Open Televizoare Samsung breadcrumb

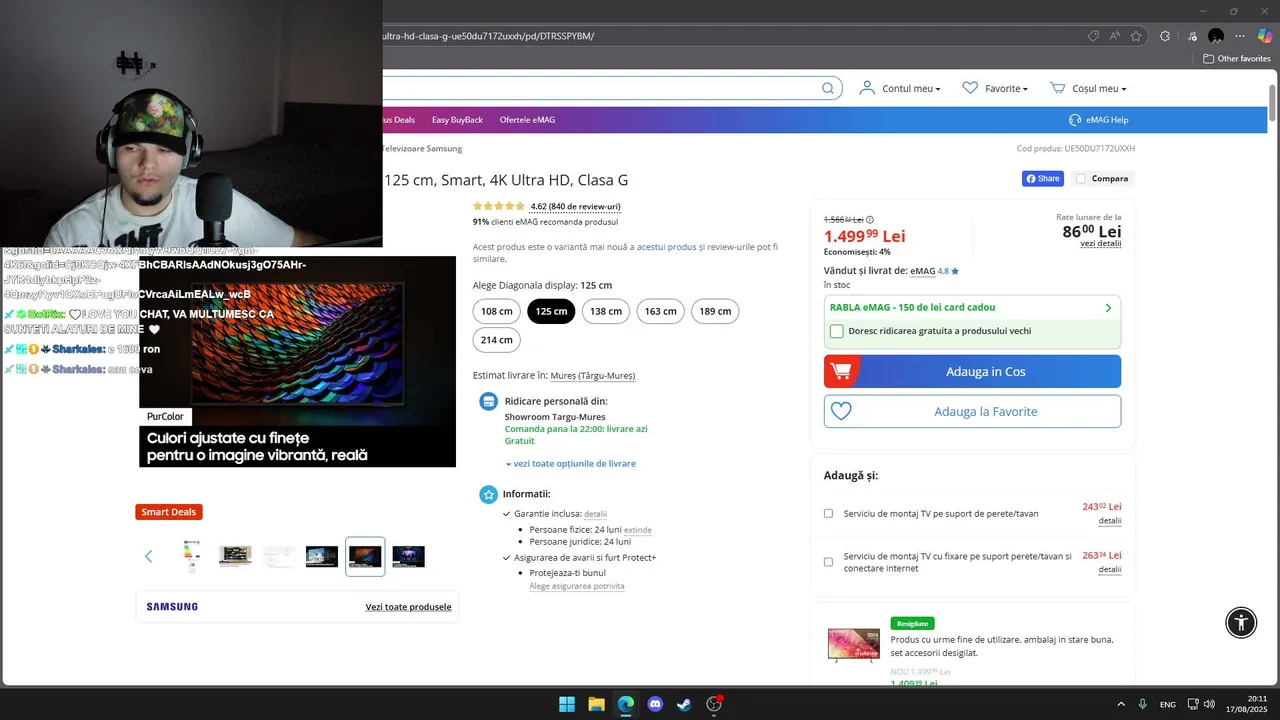[422, 148]
